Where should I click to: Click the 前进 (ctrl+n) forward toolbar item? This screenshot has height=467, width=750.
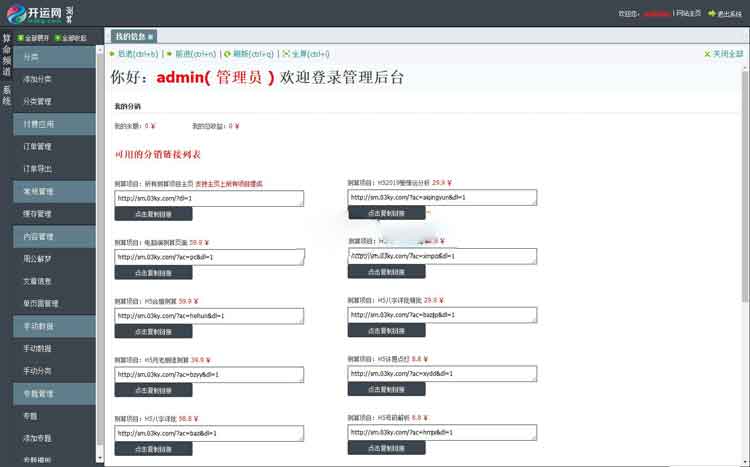pyautogui.click(x=192, y=53)
